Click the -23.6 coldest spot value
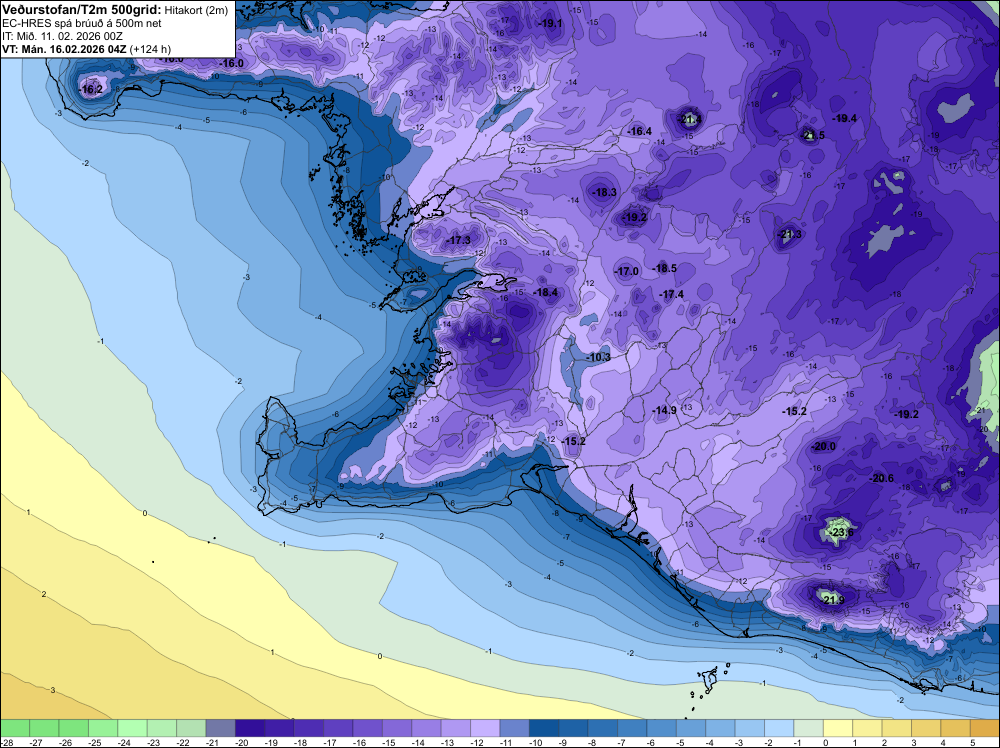Screen dimensions: 1000x748 (x=841, y=532)
